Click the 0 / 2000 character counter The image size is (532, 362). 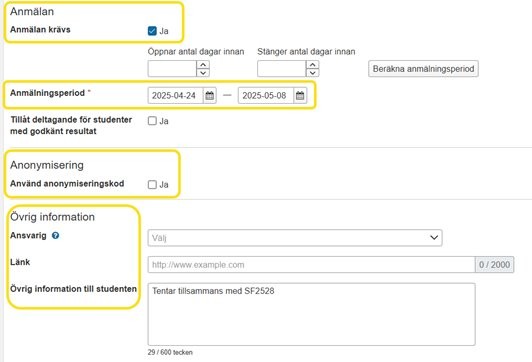(x=495, y=265)
